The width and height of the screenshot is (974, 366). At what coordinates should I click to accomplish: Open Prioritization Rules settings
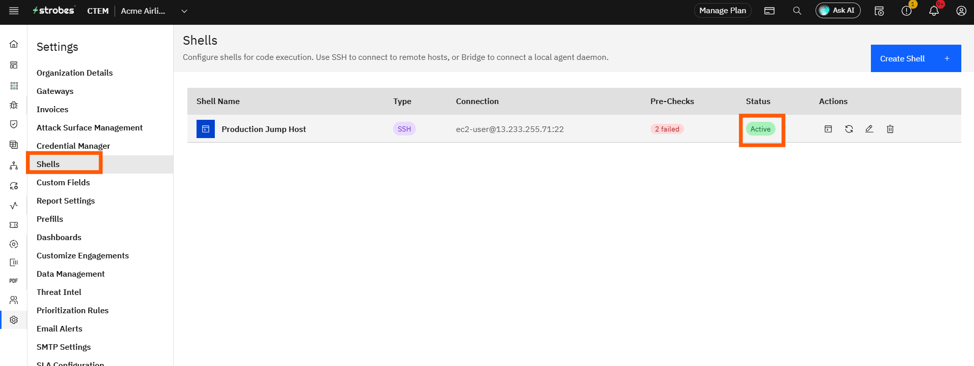[x=73, y=310]
